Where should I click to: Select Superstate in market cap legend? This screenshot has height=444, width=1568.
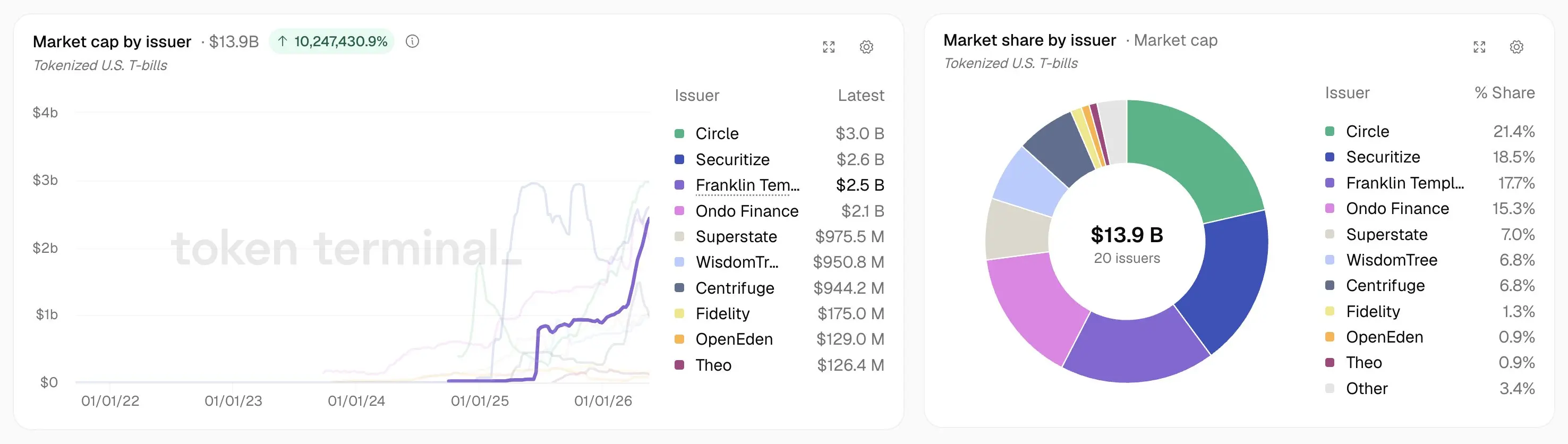click(x=736, y=236)
